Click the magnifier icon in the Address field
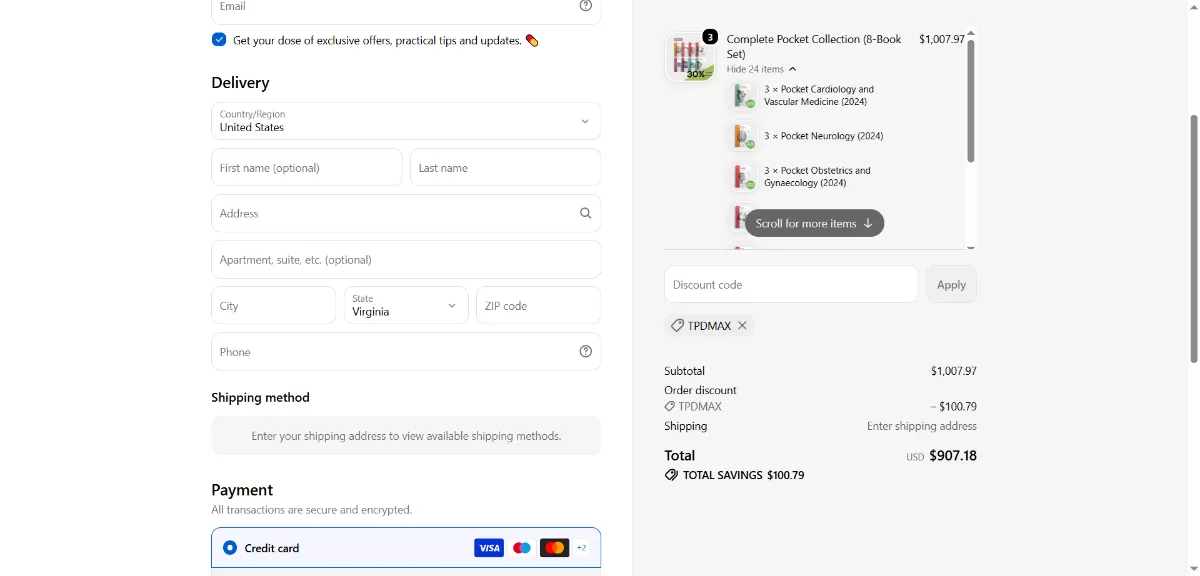Viewport: 1200px width, 576px height. 586,213
